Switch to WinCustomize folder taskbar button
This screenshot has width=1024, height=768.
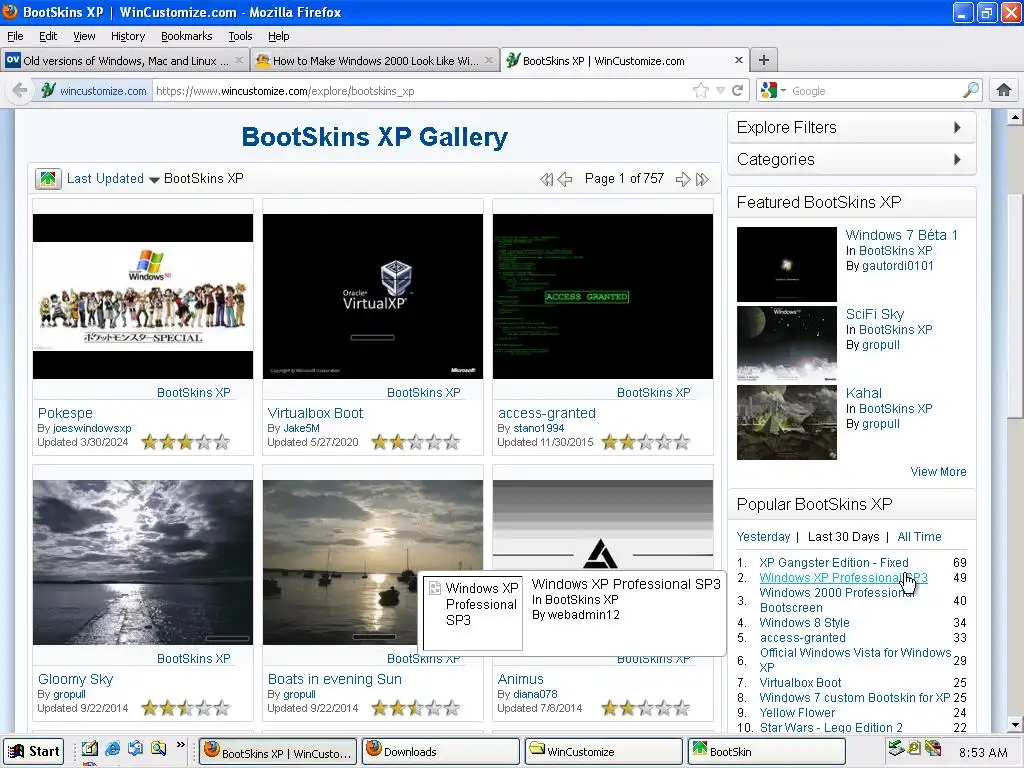point(603,752)
